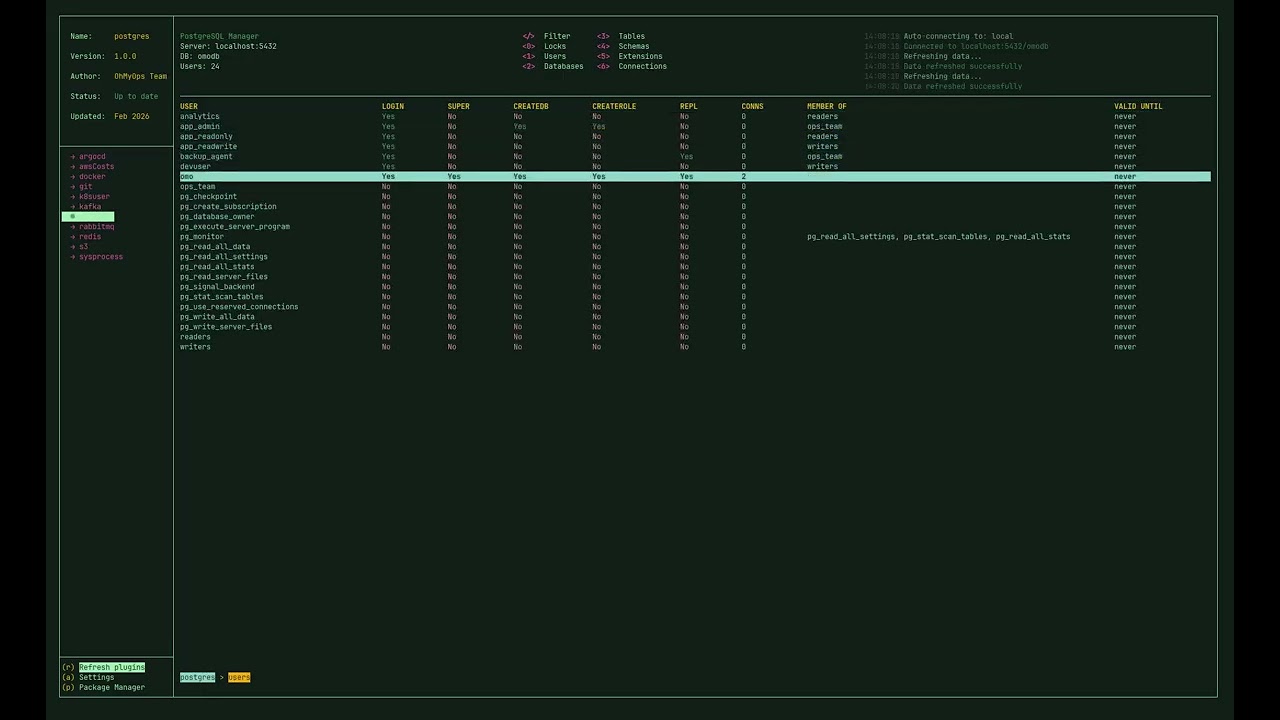This screenshot has height=720, width=1280.
Task: Open Settings in the bottom-left panel
Action: [96, 677]
